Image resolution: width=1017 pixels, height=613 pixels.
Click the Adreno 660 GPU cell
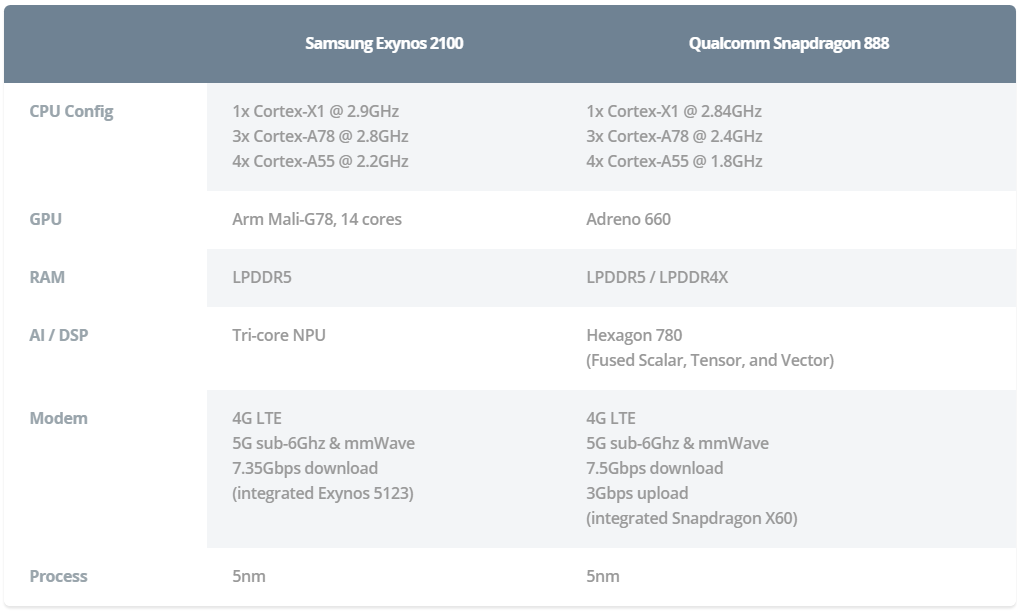point(628,218)
